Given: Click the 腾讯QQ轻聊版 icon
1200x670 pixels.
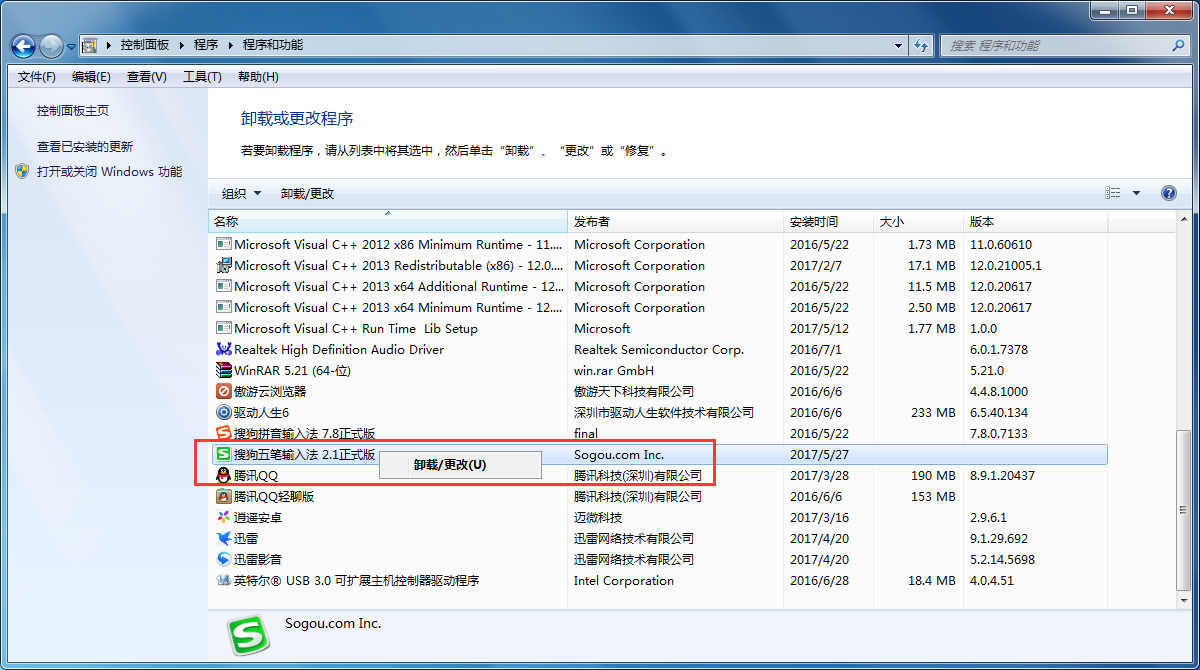Looking at the screenshot, I should 224,496.
